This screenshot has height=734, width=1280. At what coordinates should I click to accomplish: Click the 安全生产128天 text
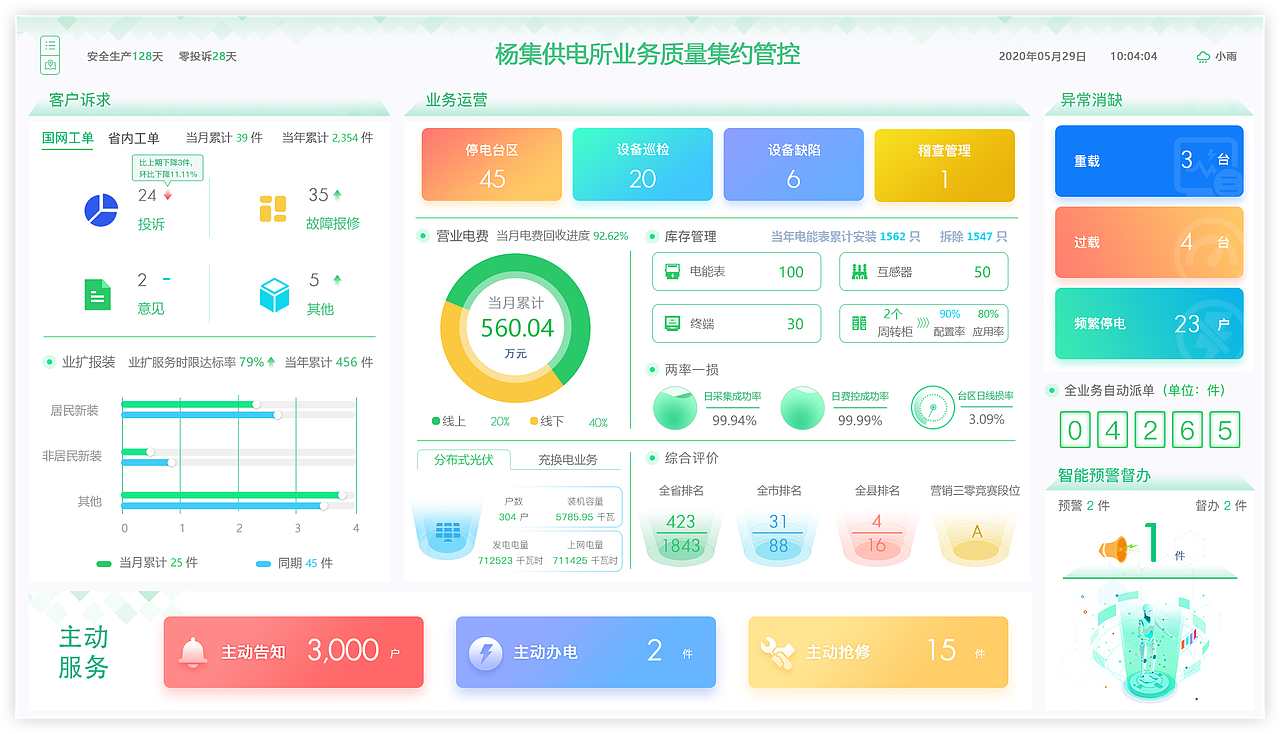coord(125,57)
